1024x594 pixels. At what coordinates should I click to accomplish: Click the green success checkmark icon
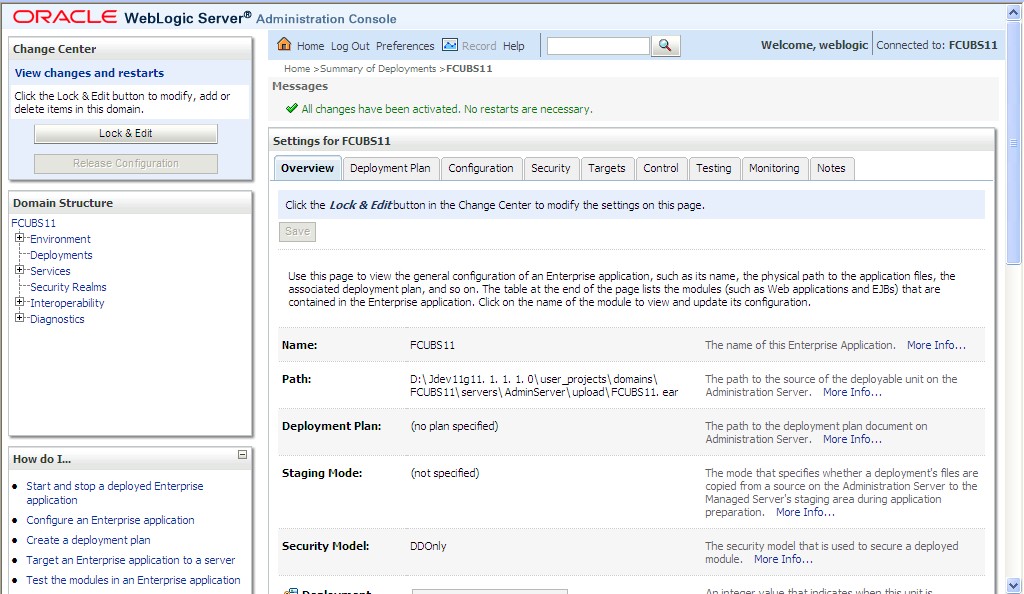[292, 108]
